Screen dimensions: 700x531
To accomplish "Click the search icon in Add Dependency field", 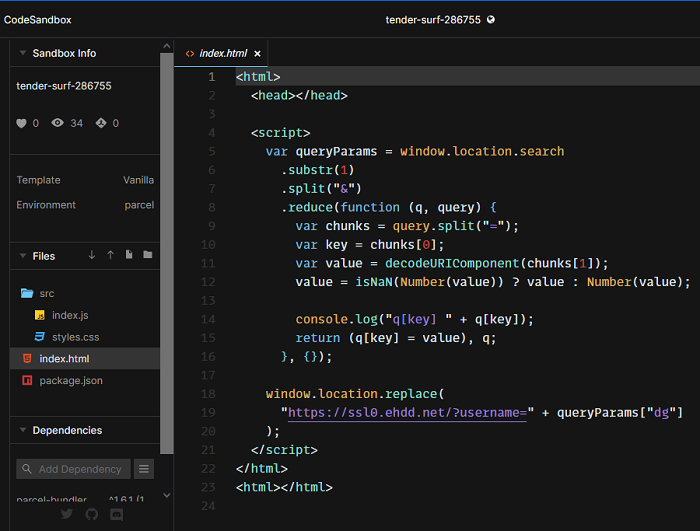I will pos(27,469).
